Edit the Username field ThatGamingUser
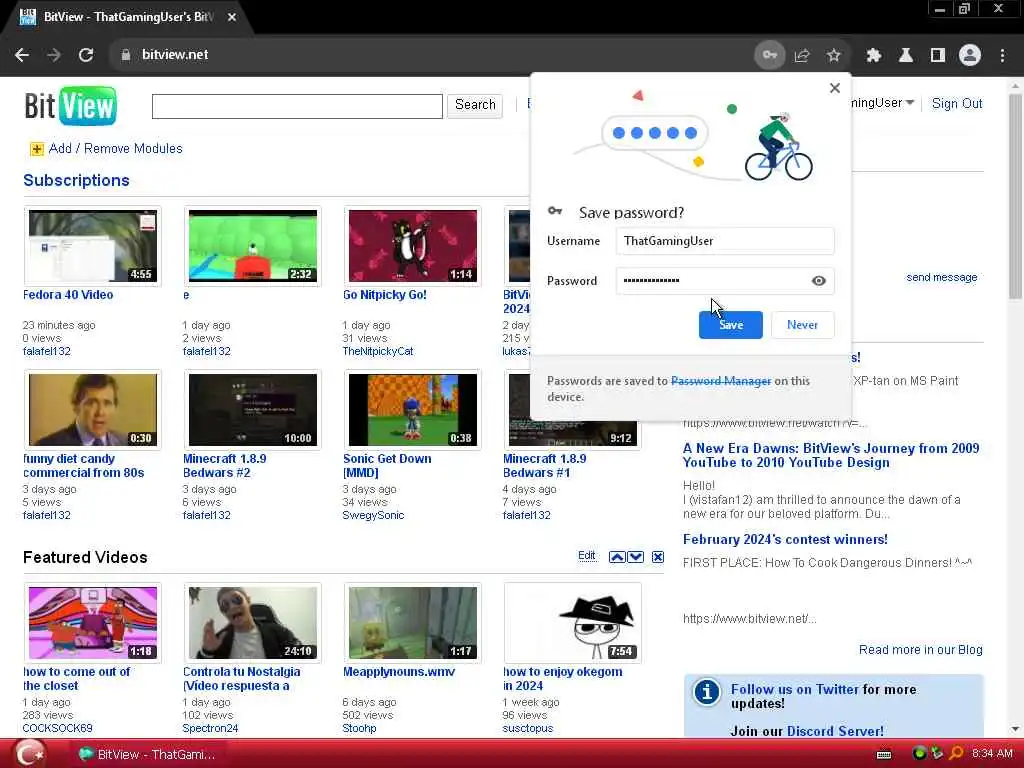This screenshot has height=768, width=1024. pos(725,241)
